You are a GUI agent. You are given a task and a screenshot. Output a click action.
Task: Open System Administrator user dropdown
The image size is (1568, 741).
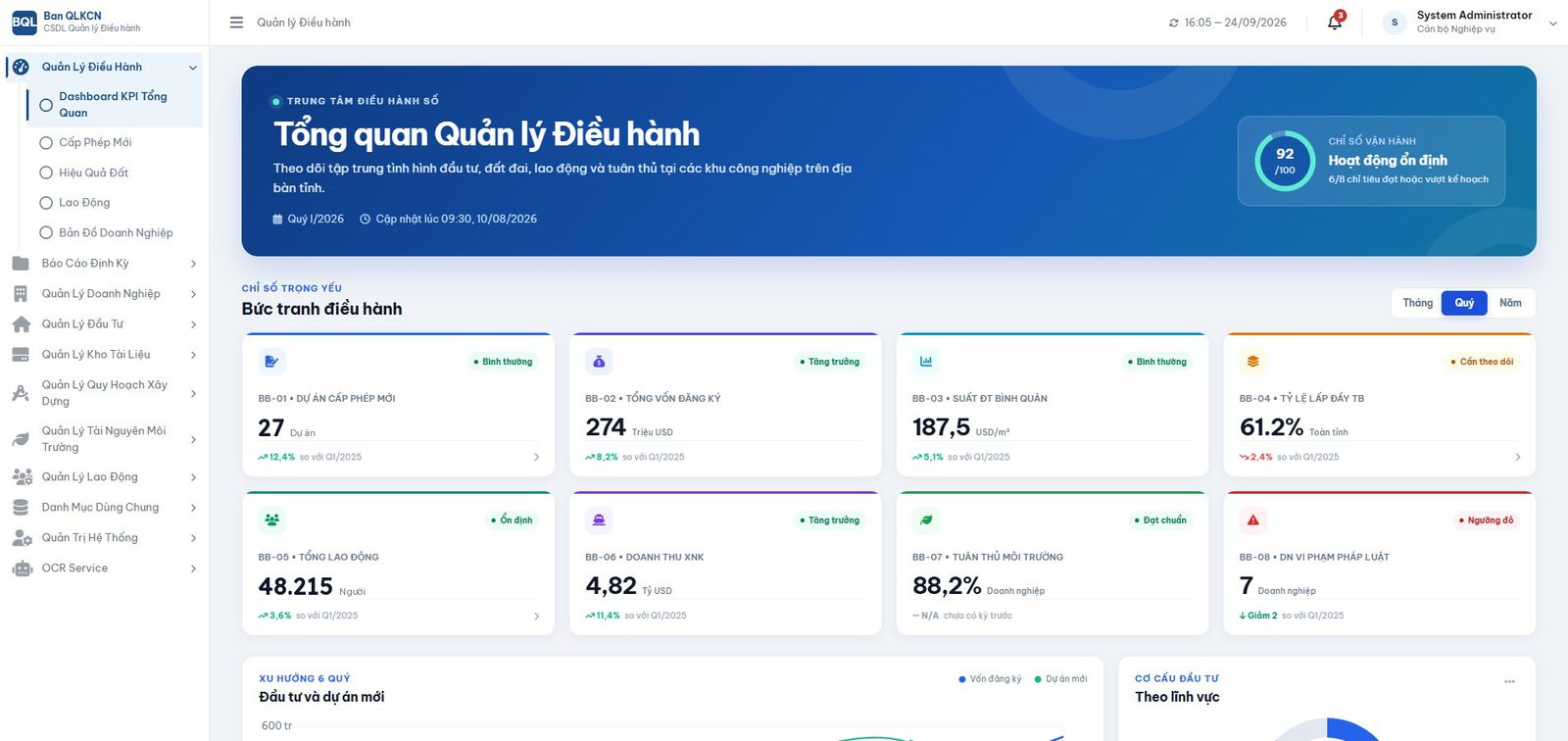click(1469, 22)
